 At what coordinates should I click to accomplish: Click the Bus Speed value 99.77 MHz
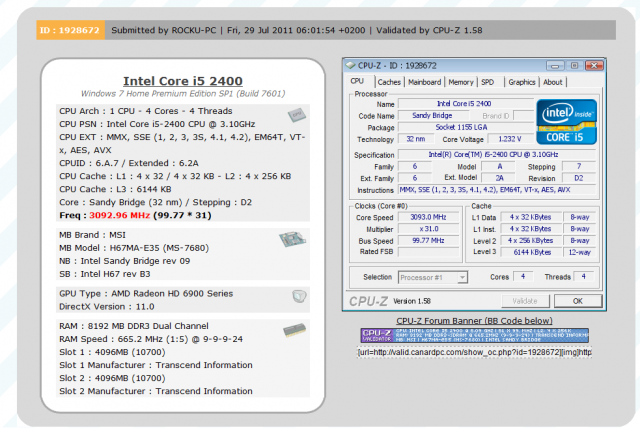[x=429, y=241]
